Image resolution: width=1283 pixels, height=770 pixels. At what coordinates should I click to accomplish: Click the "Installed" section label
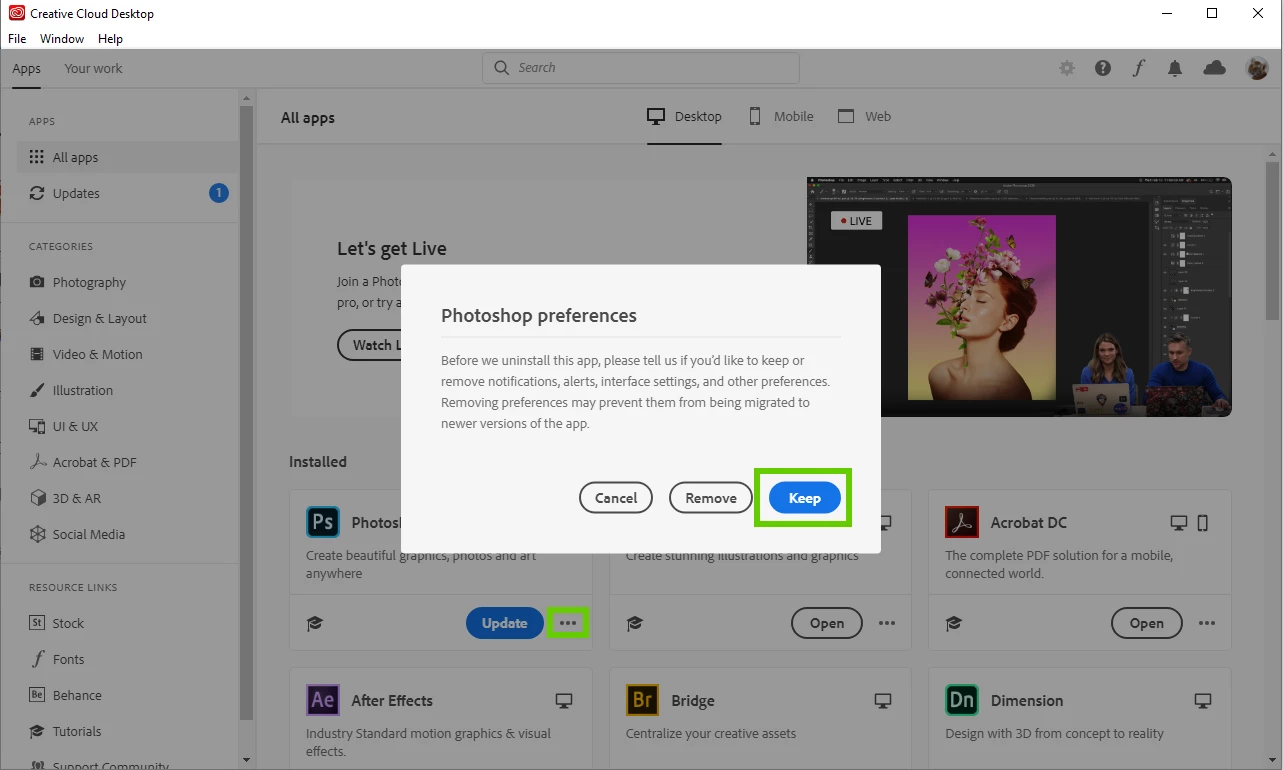pyautogui.click(x=318, y=462)
